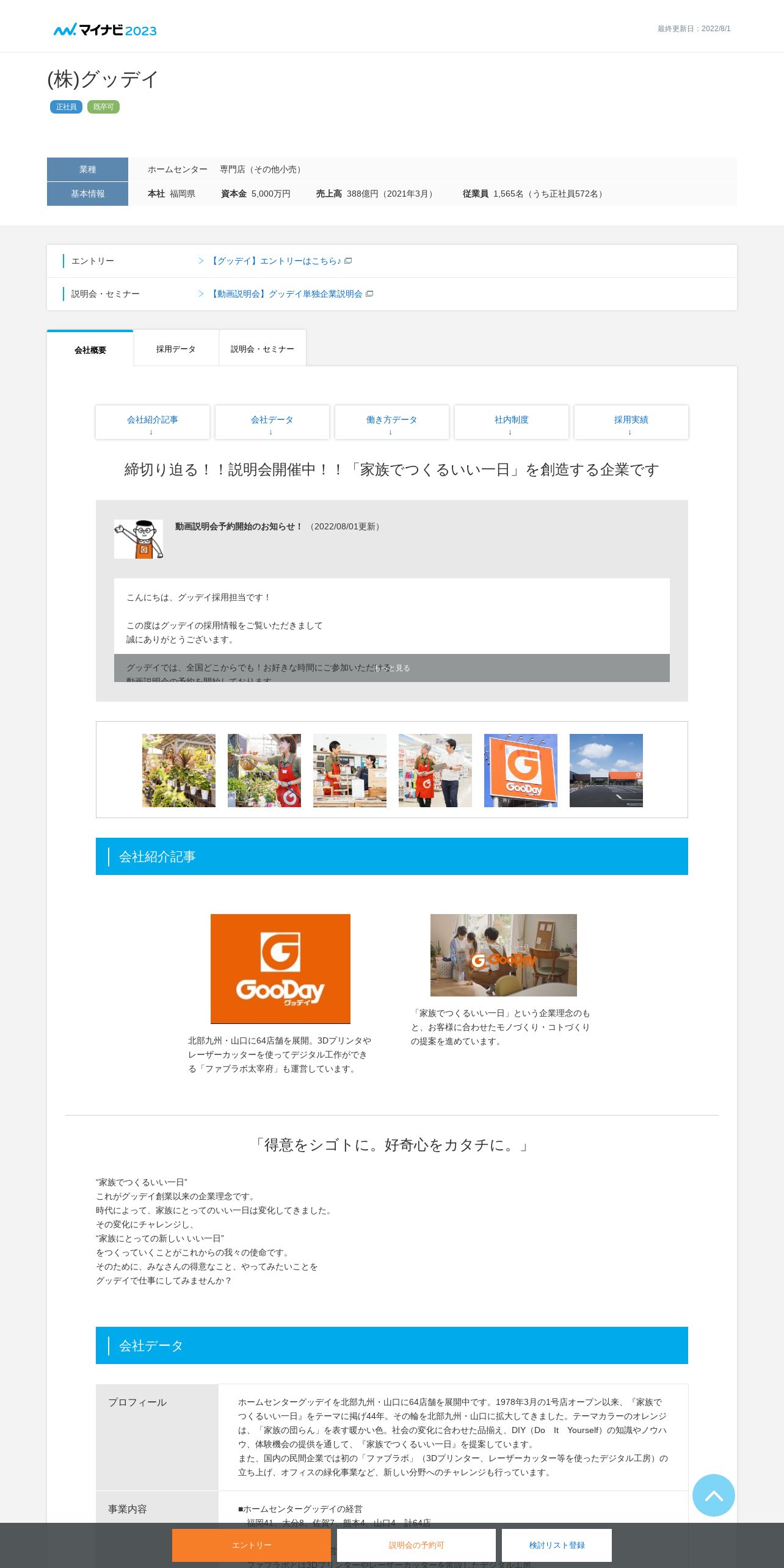Click the large orange GooDay logo image

coord(280,968)
